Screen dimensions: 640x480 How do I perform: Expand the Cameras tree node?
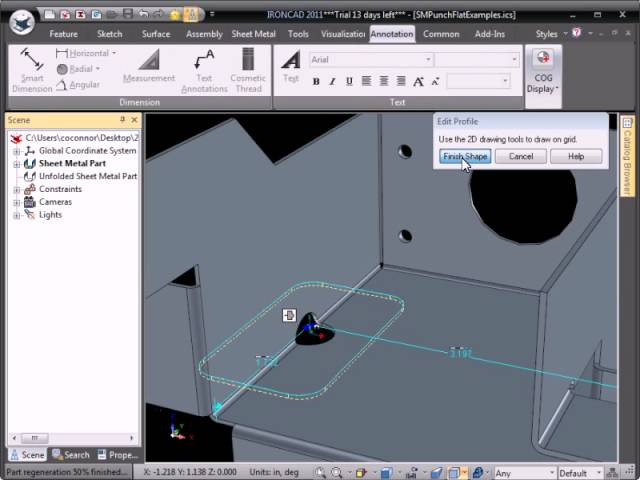pos(16,202)
